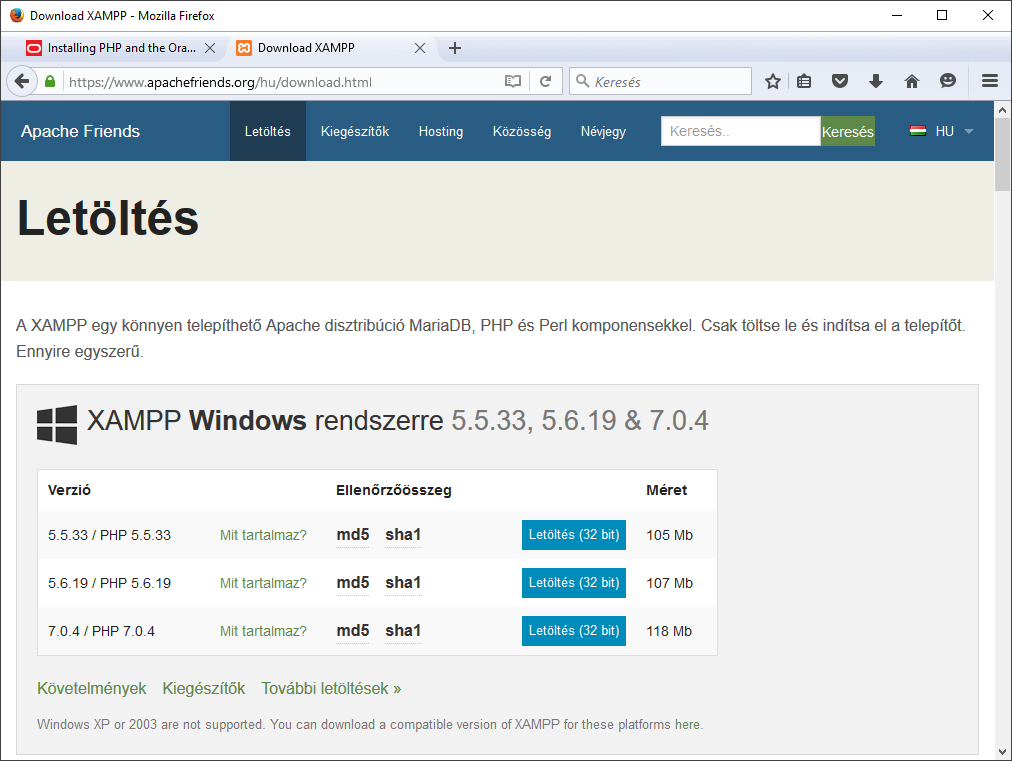Viewport: 1012px width, 761px height.
Task: Download XAMPP 7.0.4 32 bit
Action: click(574, 631)
